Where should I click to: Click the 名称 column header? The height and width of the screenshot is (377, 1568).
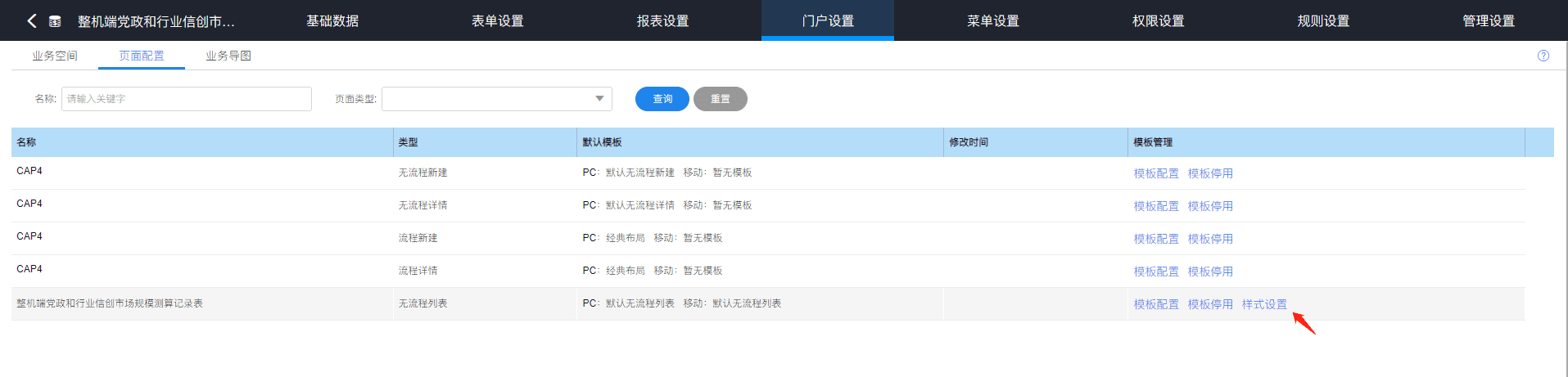tap(202, 142)
